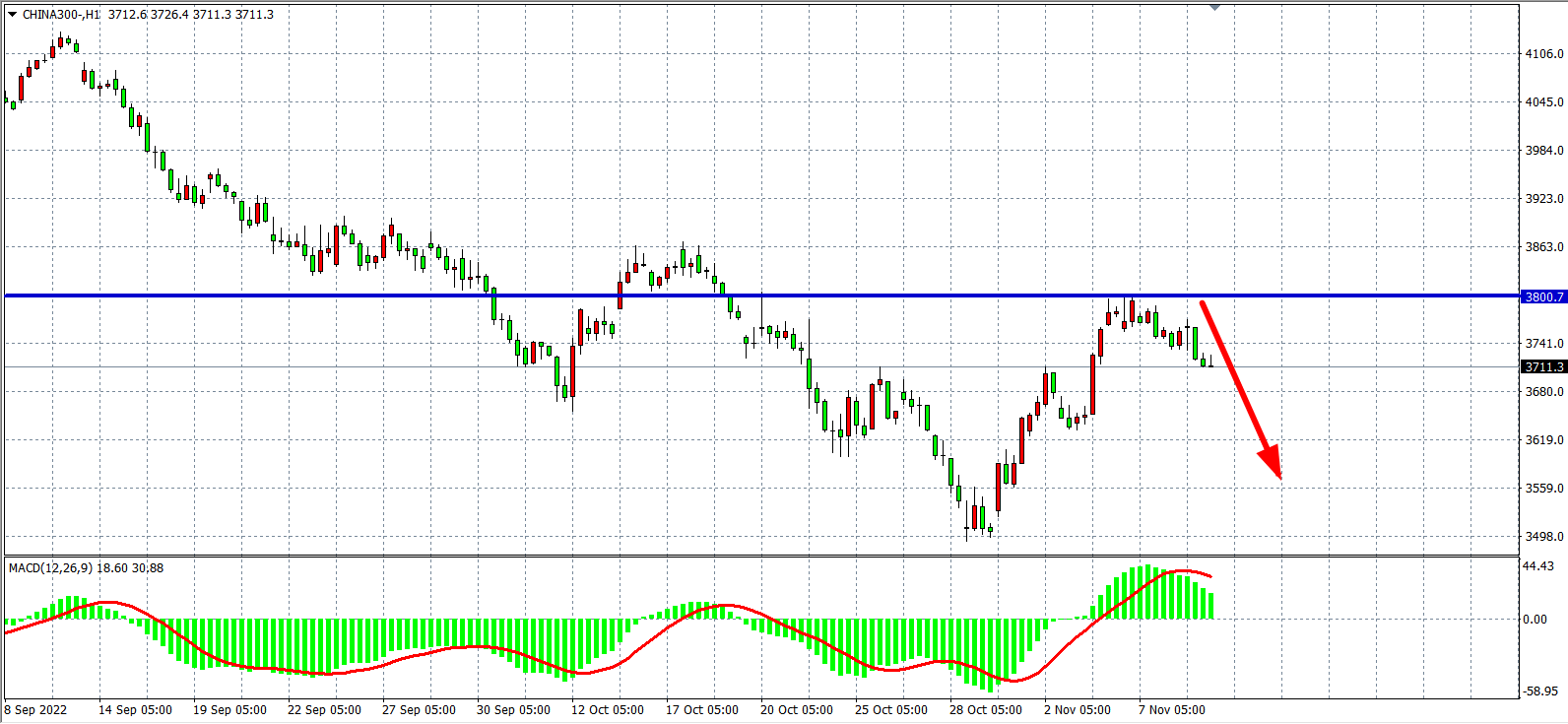1568x724 pixels.
Task: Click the MACD zero level 0.00 label
Action: [1535, 620]
